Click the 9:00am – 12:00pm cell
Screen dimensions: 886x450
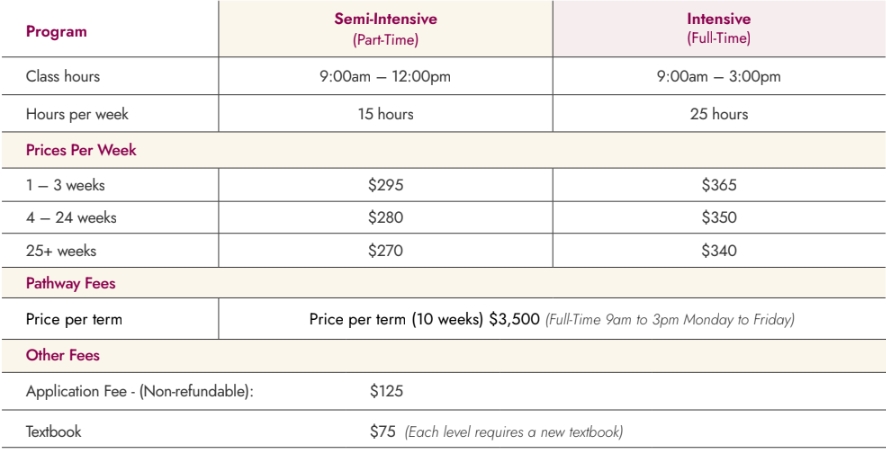pyautogui.click(x=385, y=76)
